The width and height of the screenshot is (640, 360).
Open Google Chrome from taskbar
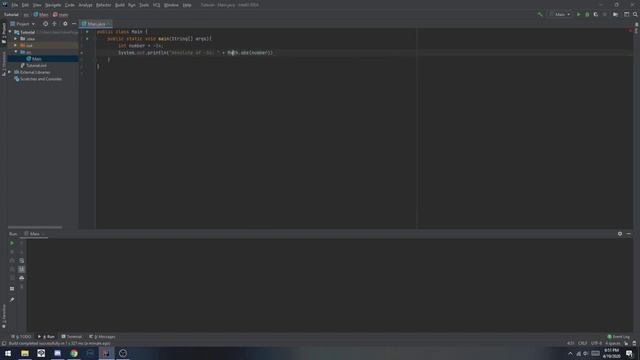pos(74,353)
